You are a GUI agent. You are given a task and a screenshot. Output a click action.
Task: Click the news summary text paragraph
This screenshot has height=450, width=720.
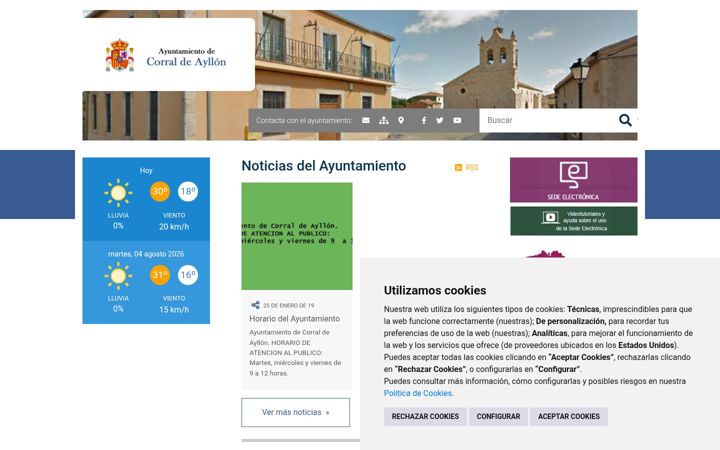click(295, 353)
